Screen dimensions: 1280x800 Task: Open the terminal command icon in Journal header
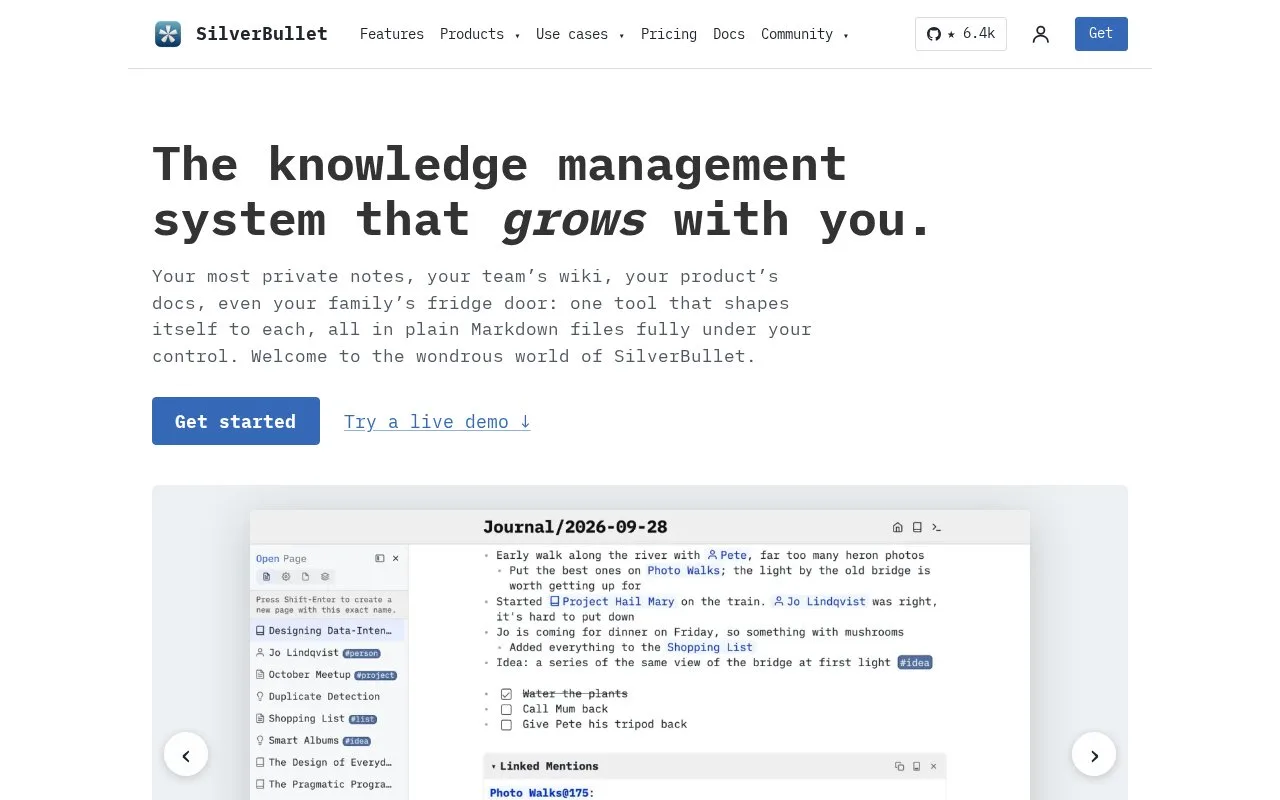[937, 527]
